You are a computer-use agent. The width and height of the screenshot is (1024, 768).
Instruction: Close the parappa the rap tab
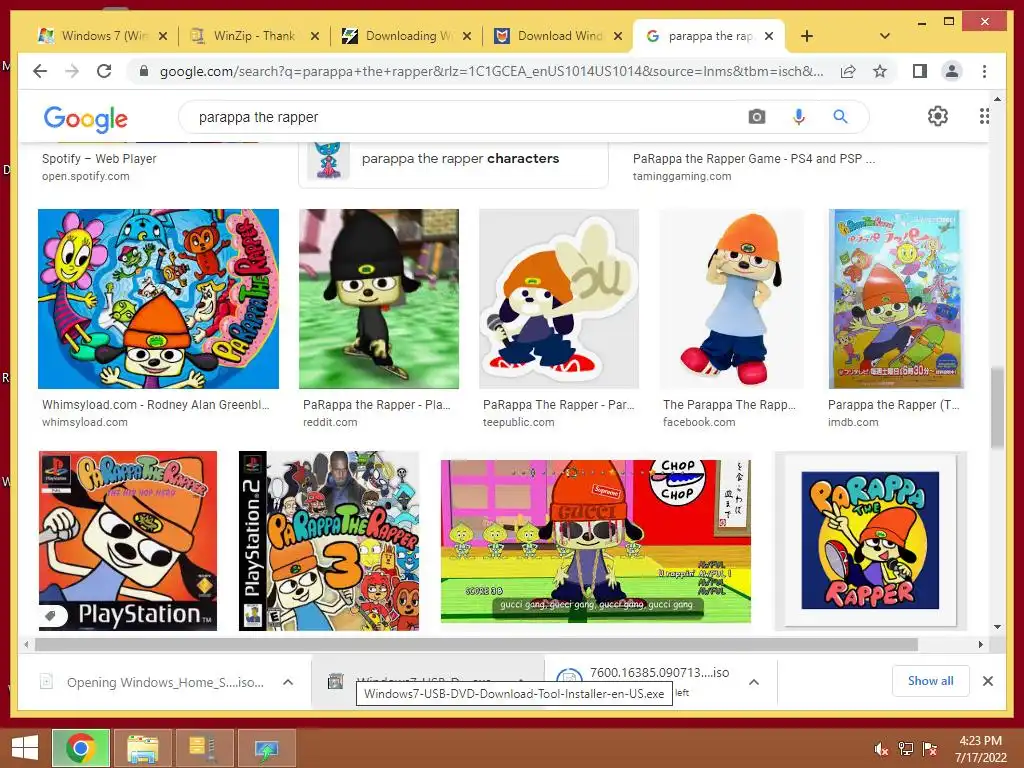pos(769,36)
